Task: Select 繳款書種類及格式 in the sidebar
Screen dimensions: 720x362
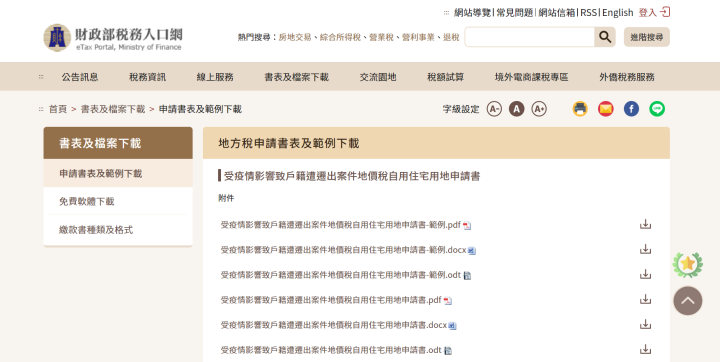Action: 118,230
